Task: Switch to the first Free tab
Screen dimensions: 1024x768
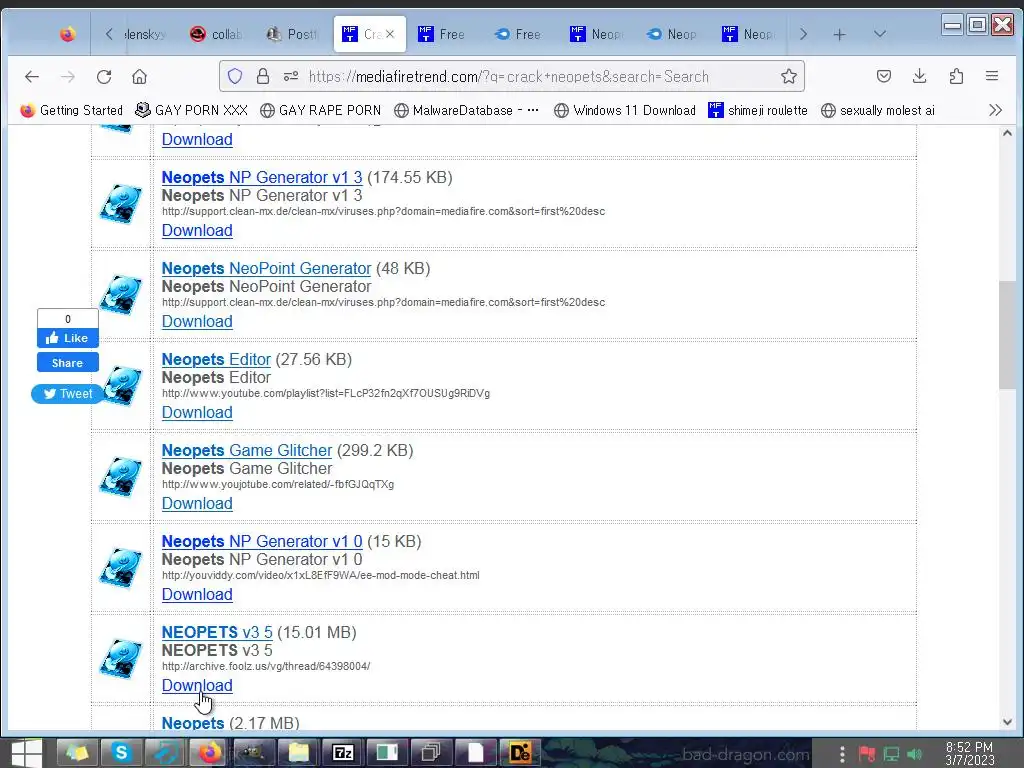Action: pos(444,34)
